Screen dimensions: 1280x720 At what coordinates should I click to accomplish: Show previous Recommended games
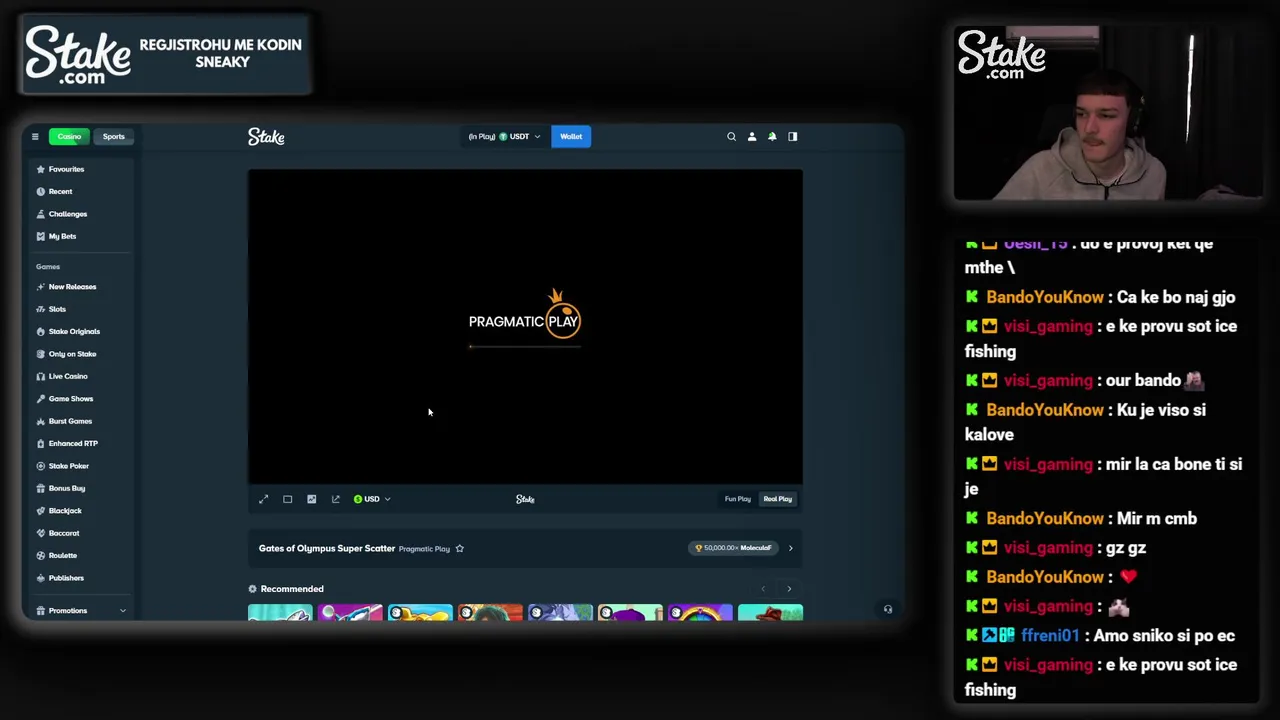tap(763, 589)
